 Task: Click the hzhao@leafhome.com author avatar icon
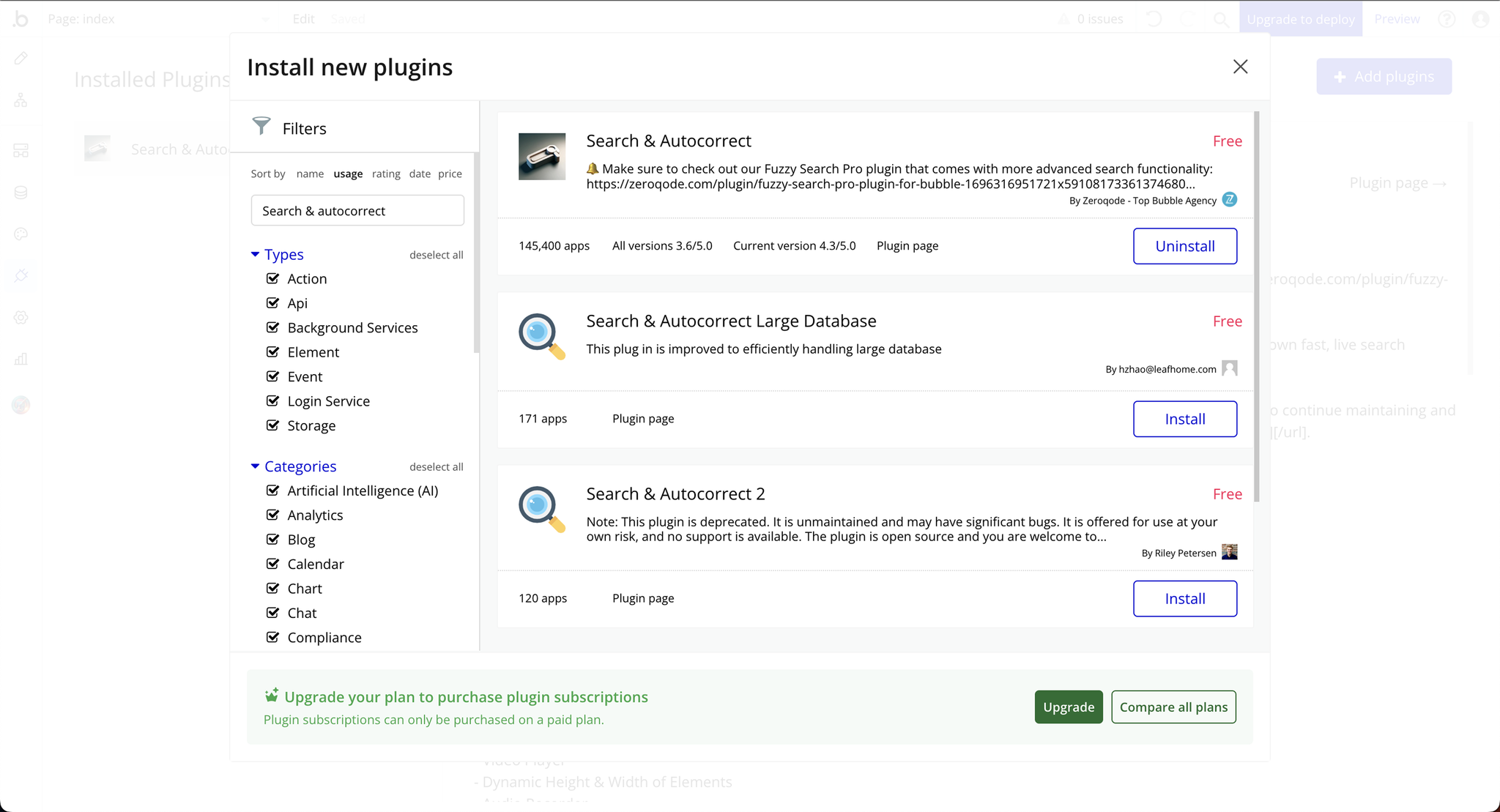coord(1230,368)
